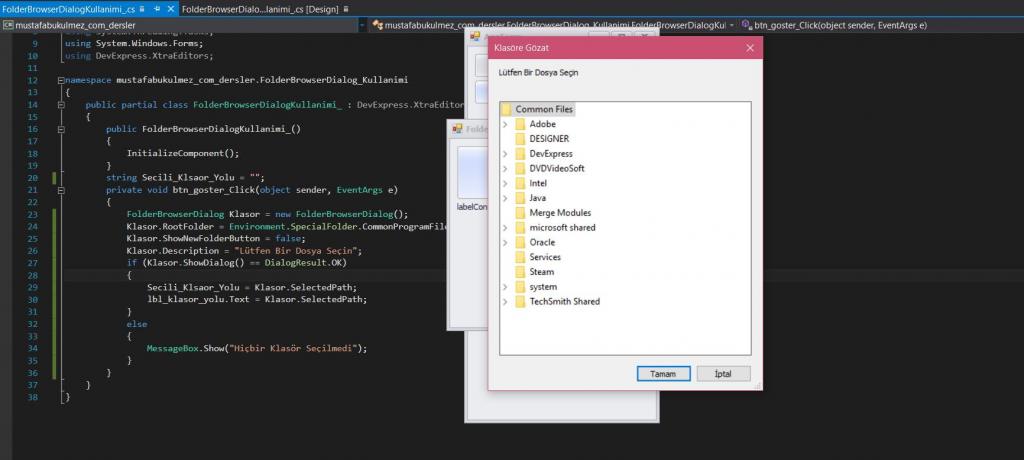Image resolution: width=1024 pixels, height=460 pixels.
Task: Expand the Oracle folder node
Action: [505, 242]
